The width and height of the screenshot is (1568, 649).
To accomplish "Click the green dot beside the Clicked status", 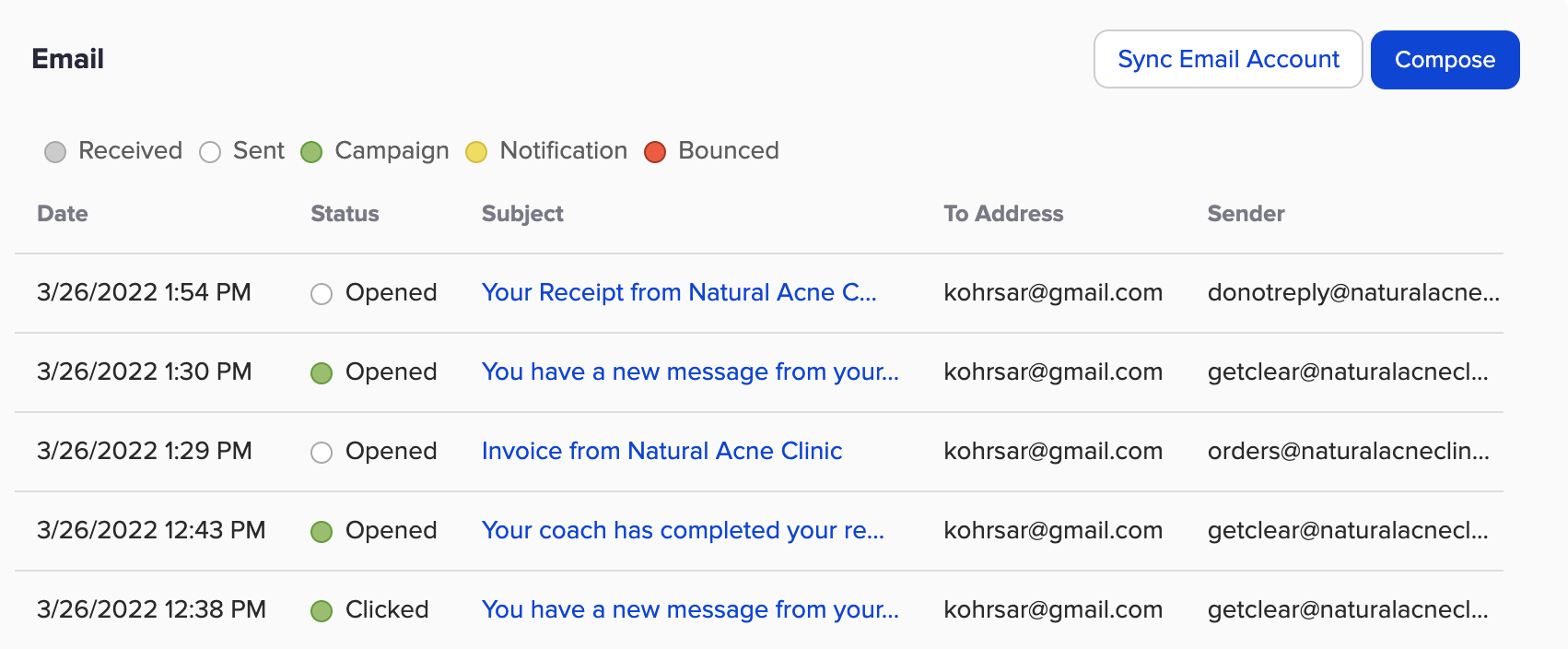I will [322, 611].
